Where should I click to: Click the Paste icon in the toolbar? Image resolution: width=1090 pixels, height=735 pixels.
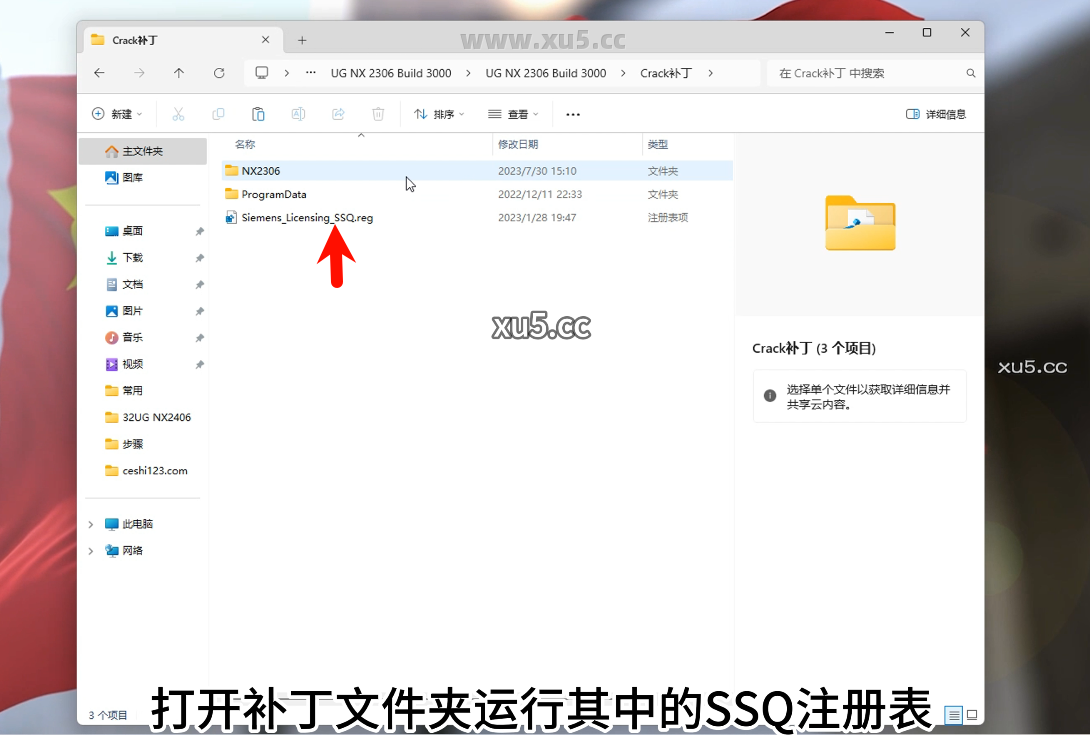pos(258,114)
